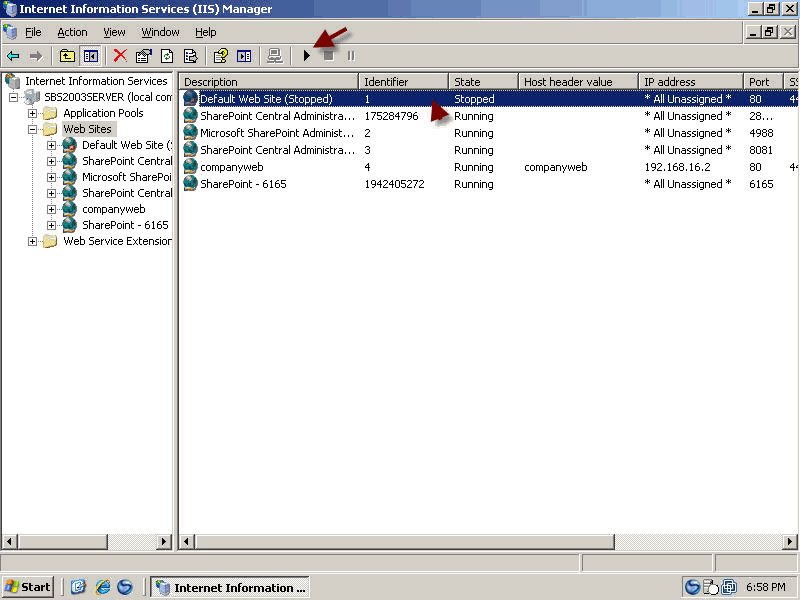Launch Internet Explorer from quick launch
Image resolution: width=800 pixels, height=600 pixels.
pyautogui.click(x=102, y=587)
